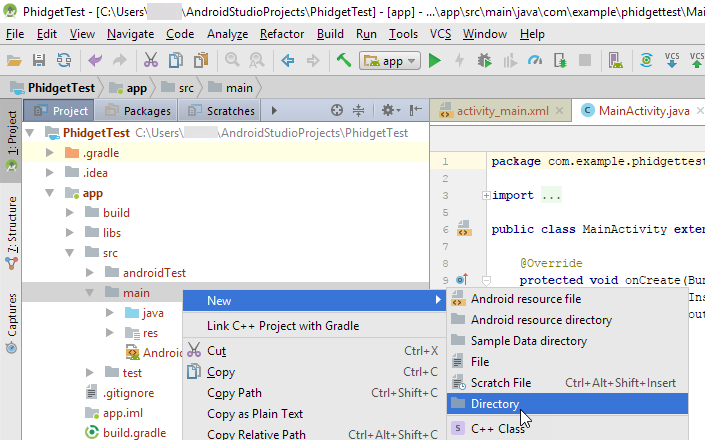
Task: Expand the res folder node
Action: tap(110, 333)
